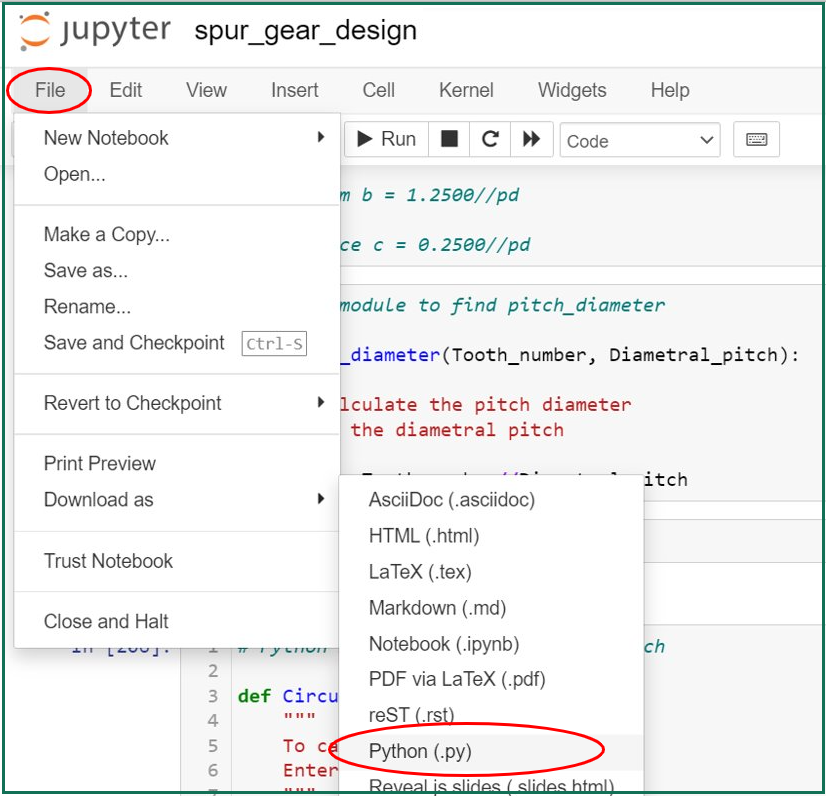
Task: Choose Save and Checkpoint
Action: tap(134, 343)
